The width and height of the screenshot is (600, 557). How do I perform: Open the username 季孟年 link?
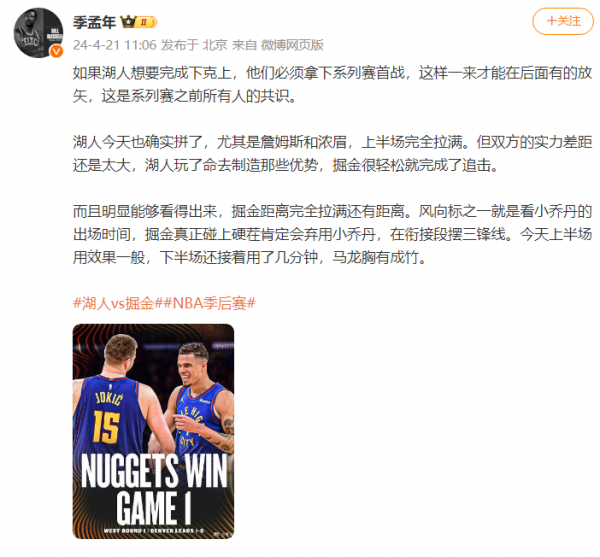coord(95,22)
